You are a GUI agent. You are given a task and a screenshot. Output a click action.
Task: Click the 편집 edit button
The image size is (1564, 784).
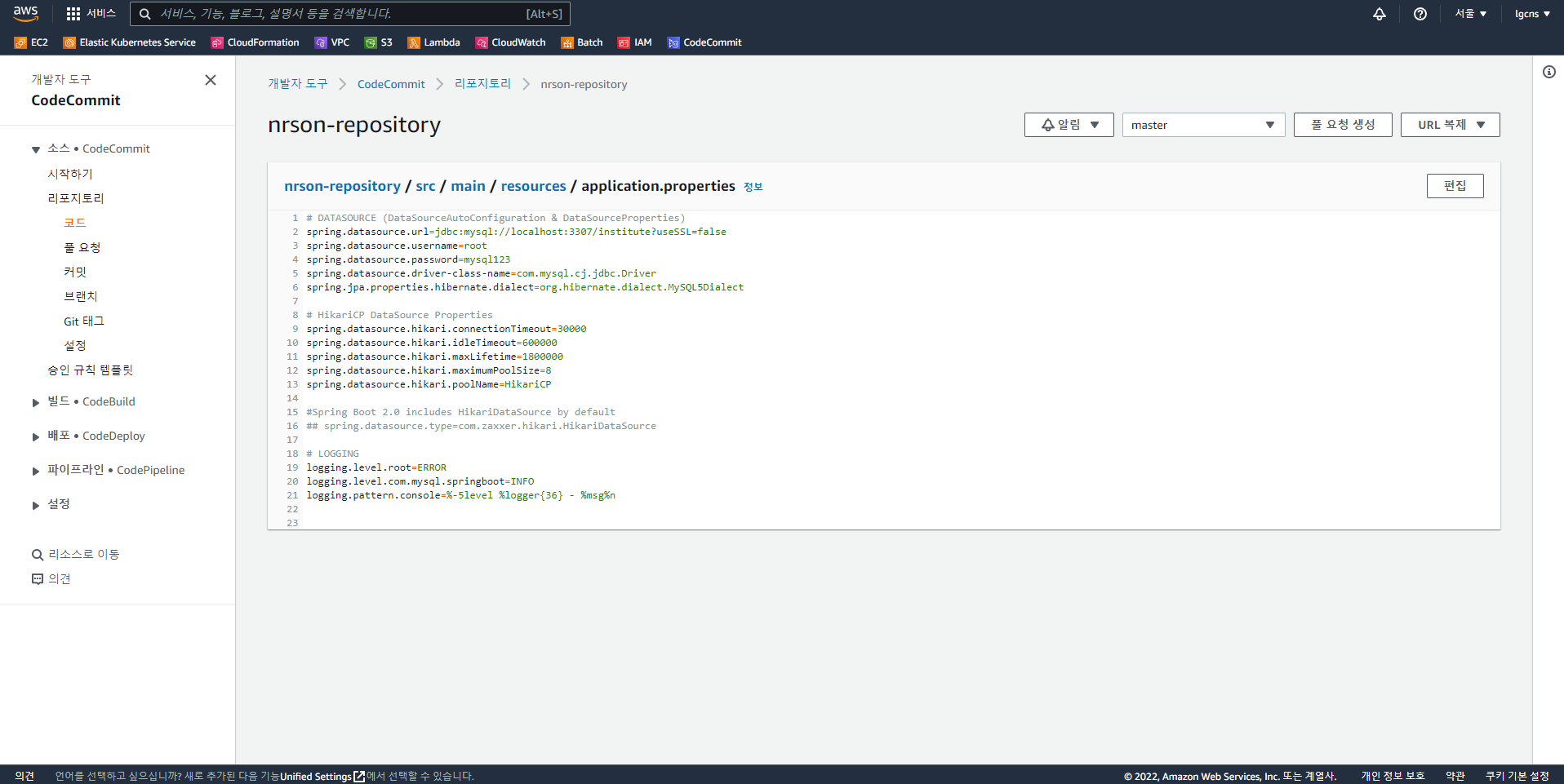tap(1455, 186)
